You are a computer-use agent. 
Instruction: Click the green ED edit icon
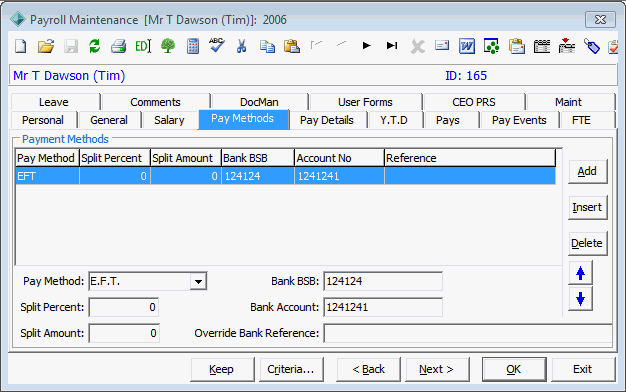tap(143, 46)
